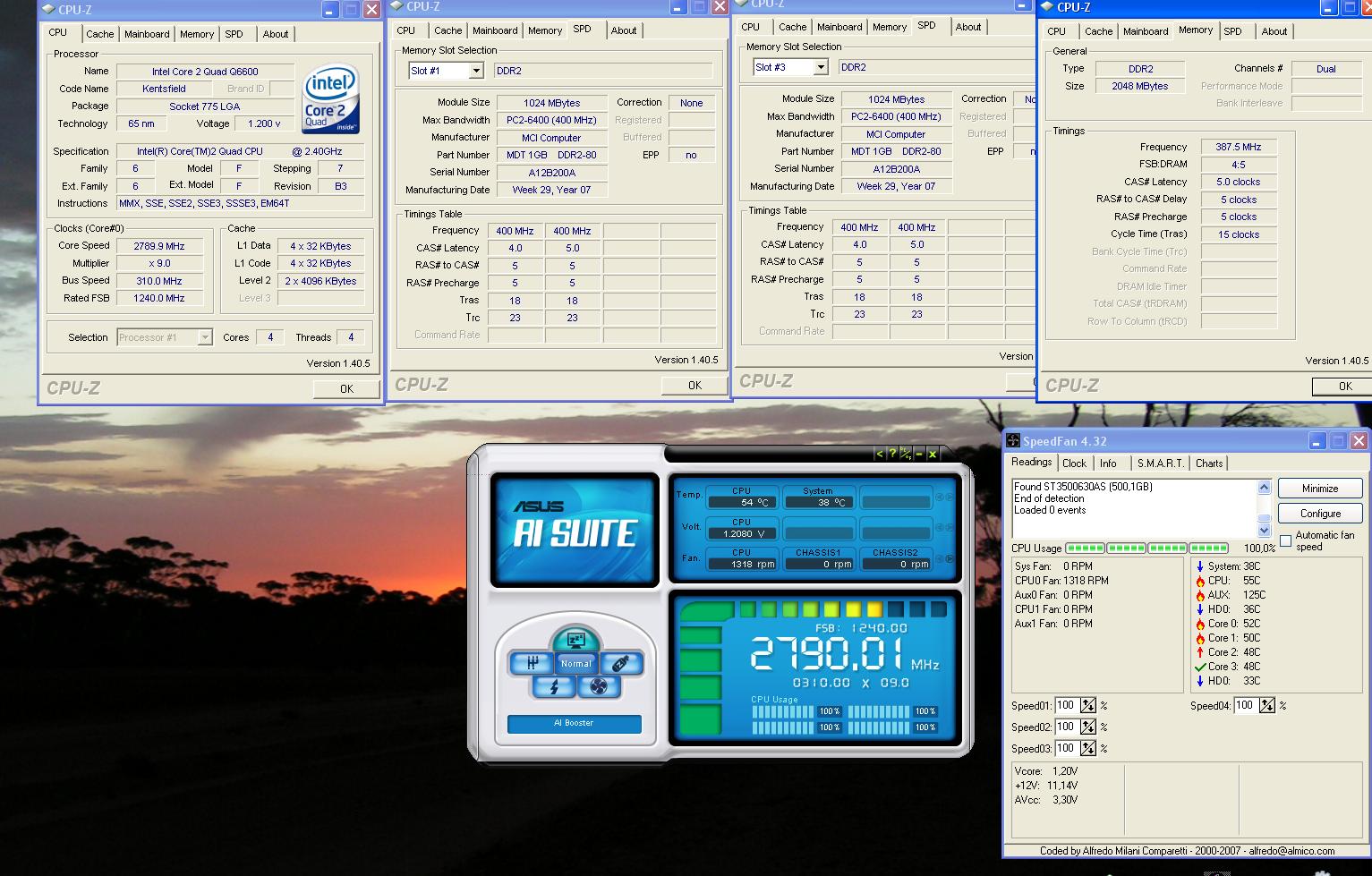Click green checkmark beside Core 3
The height and width of the screenshot is (876, 1372).
1200,667
